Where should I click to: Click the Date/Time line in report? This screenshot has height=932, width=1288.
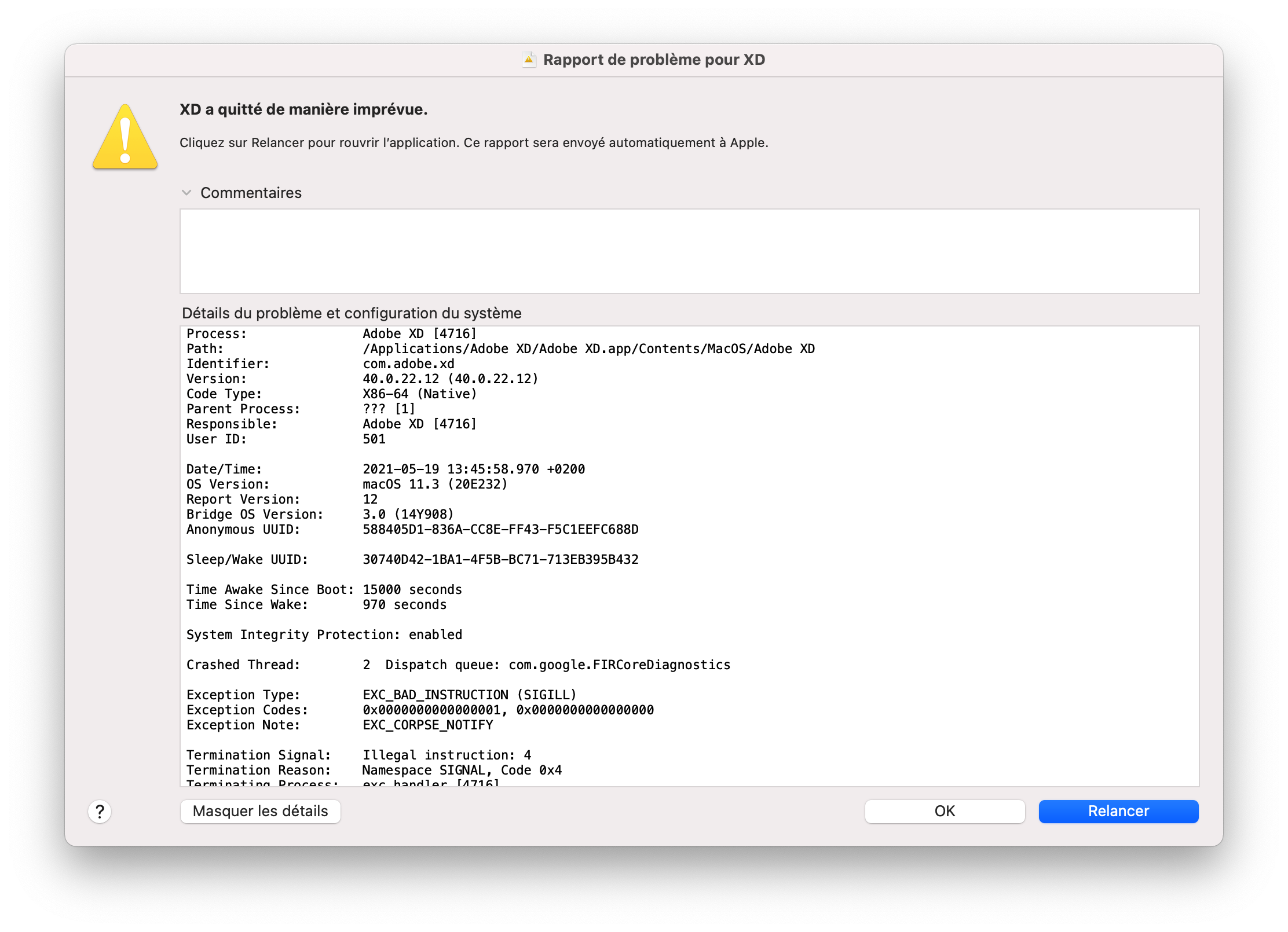[473, 469]
